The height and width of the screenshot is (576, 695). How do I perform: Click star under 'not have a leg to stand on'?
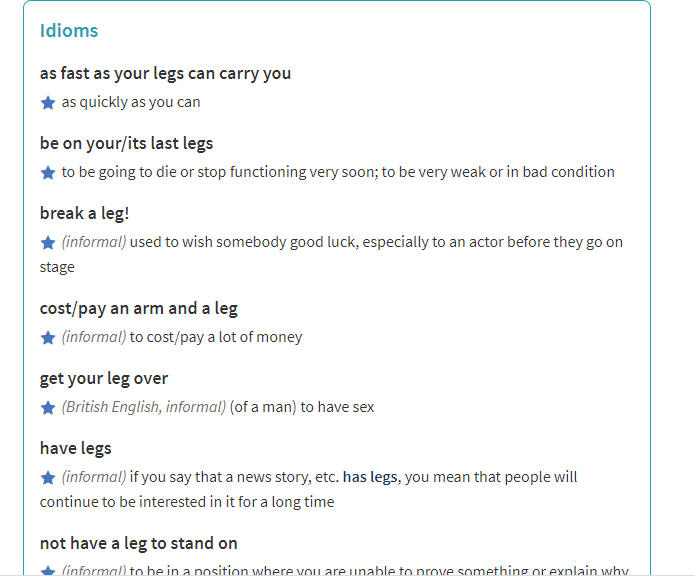[47, 570]
